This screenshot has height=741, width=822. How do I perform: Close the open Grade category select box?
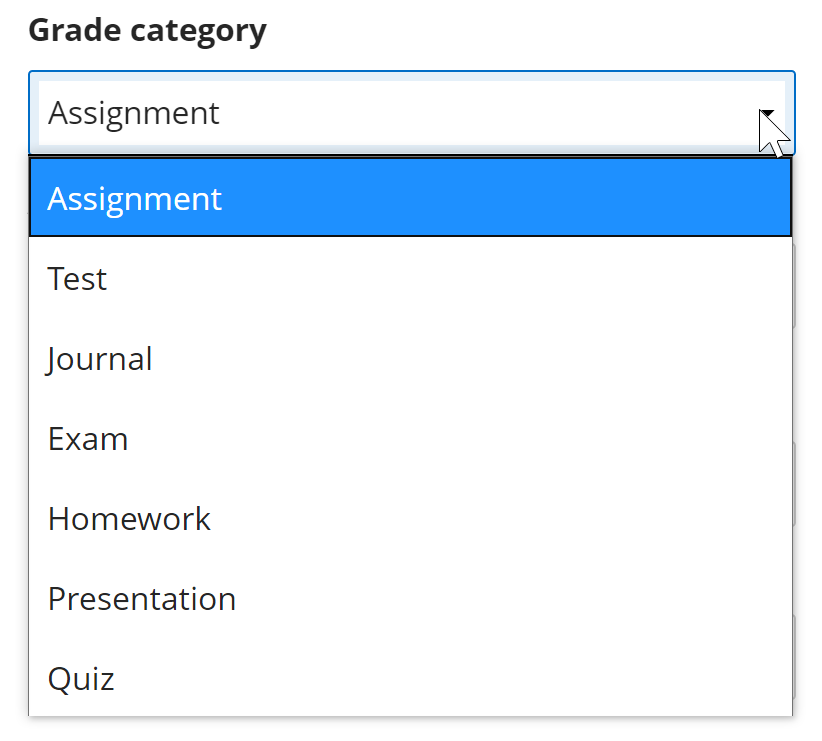[x=766, y=114]
